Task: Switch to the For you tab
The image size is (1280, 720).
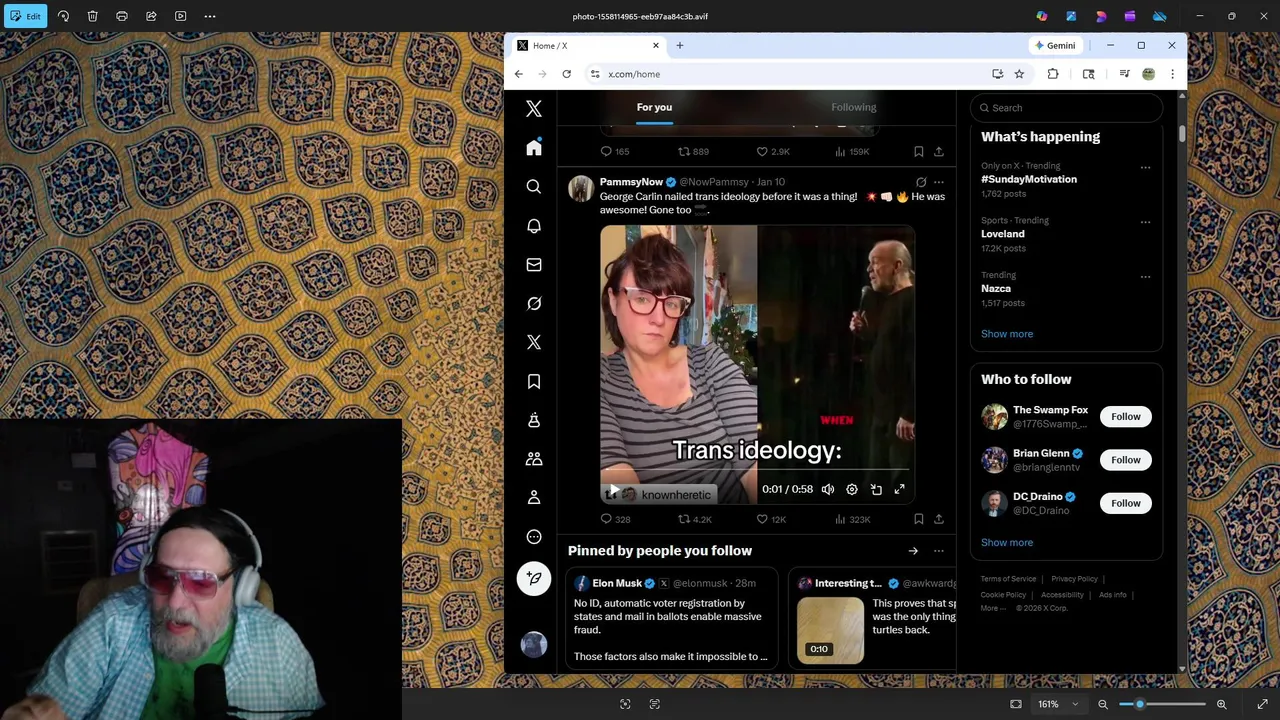Action: 654,107
